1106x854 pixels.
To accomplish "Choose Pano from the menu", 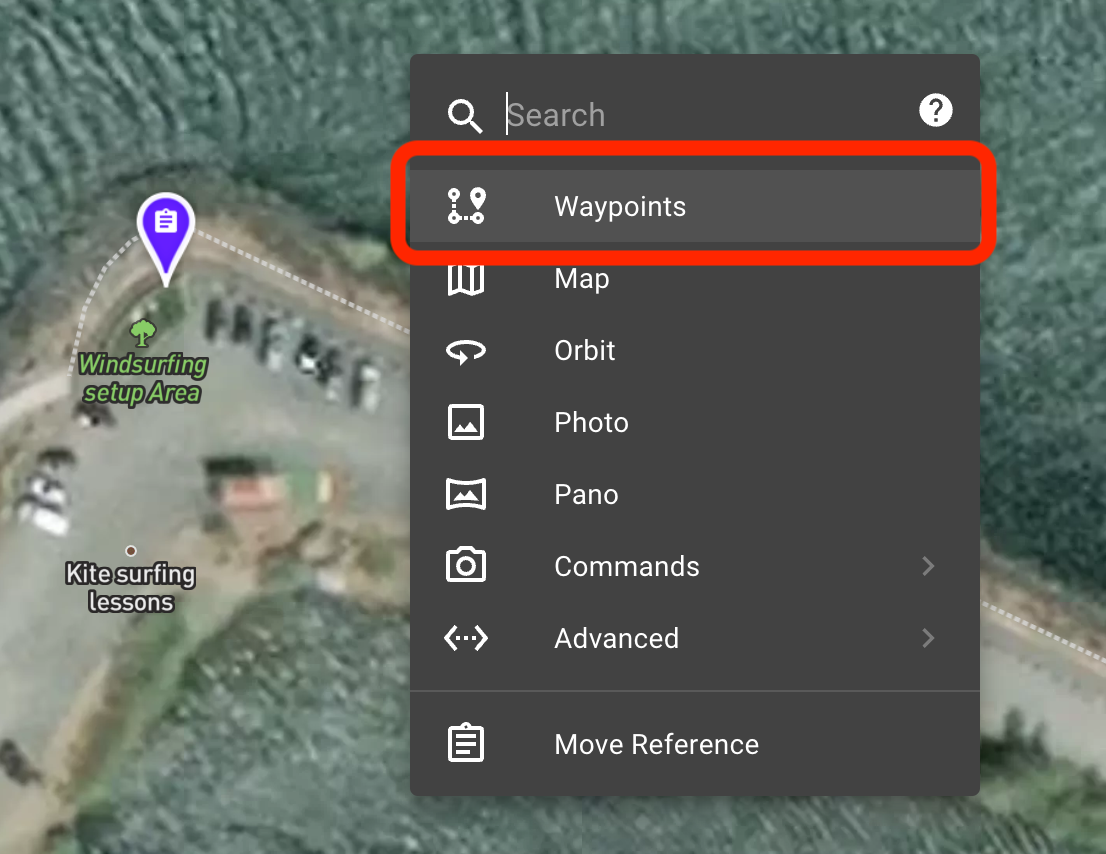I will click(x=586, y=494).
